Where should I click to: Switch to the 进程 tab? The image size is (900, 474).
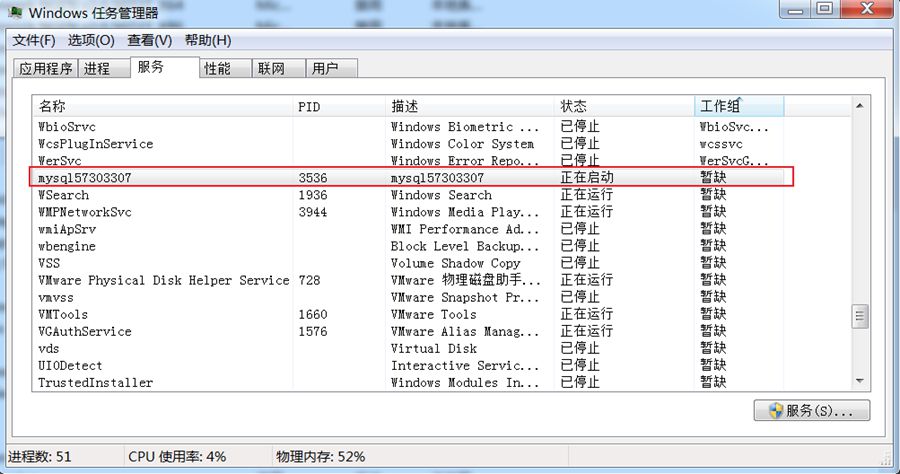pyautogui.click(x=97, y=69)
